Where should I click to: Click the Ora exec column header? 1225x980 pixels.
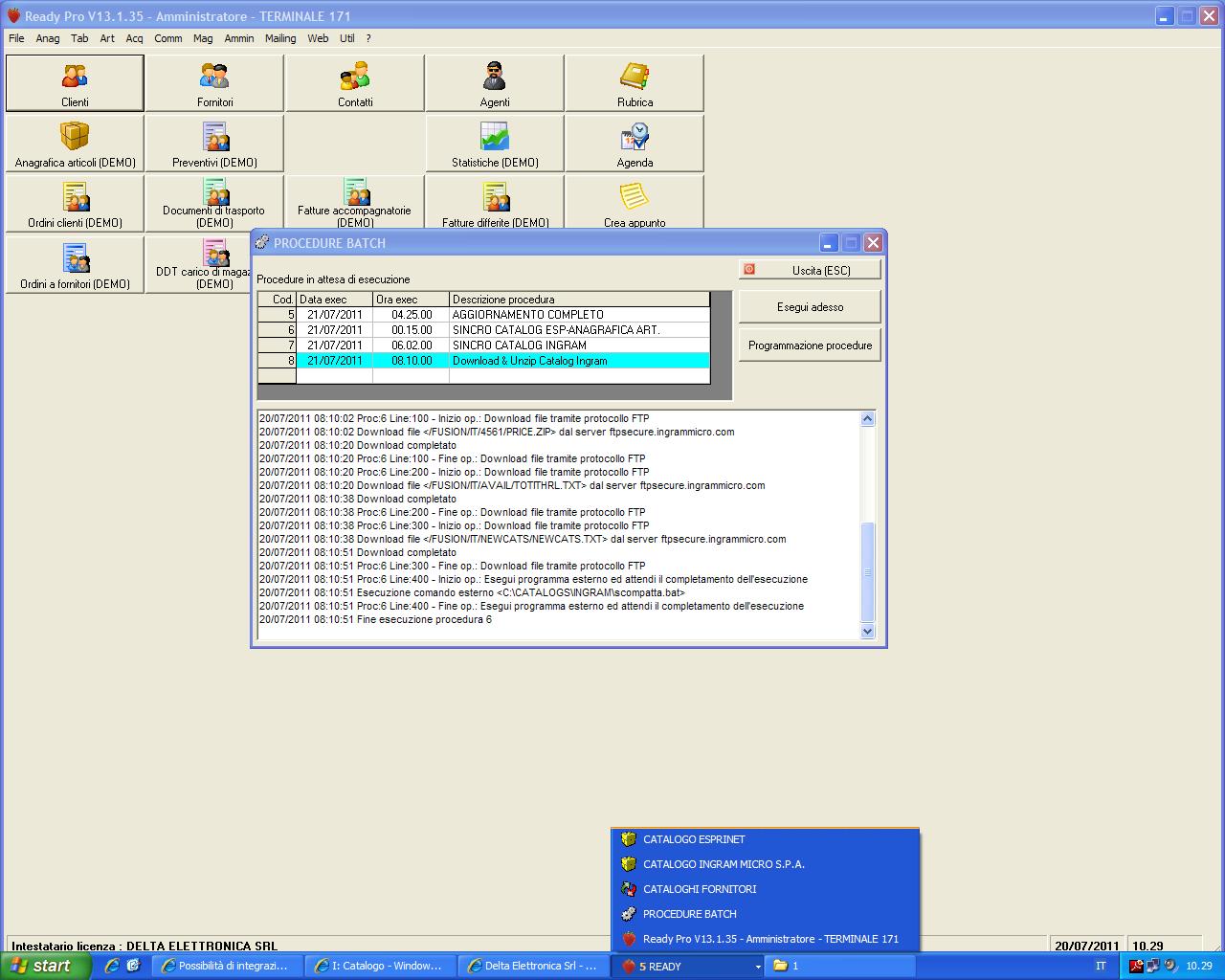point(411,300)
